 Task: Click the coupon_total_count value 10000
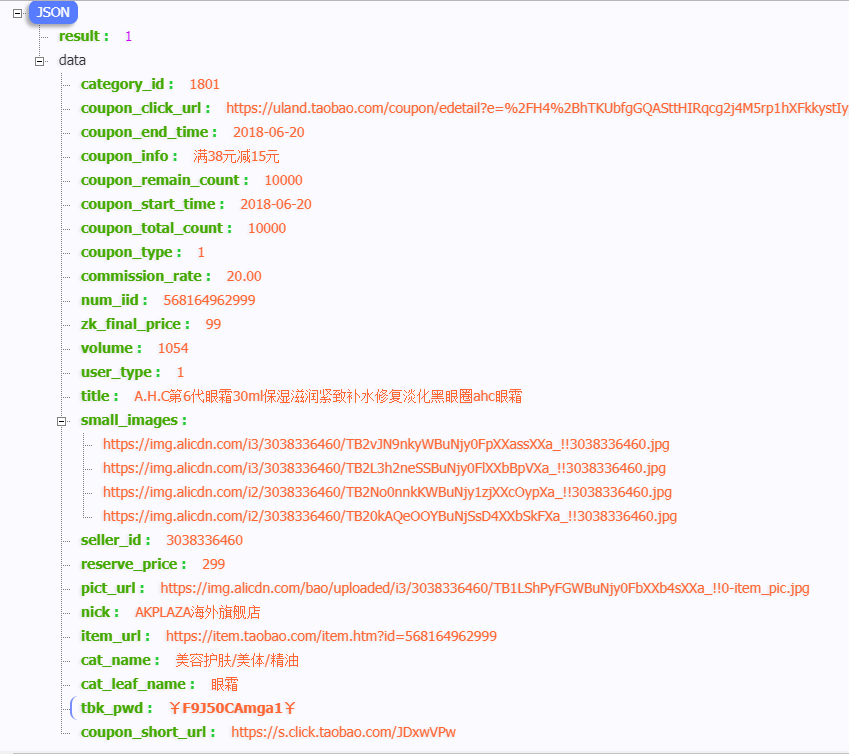[x=267, y=228]
